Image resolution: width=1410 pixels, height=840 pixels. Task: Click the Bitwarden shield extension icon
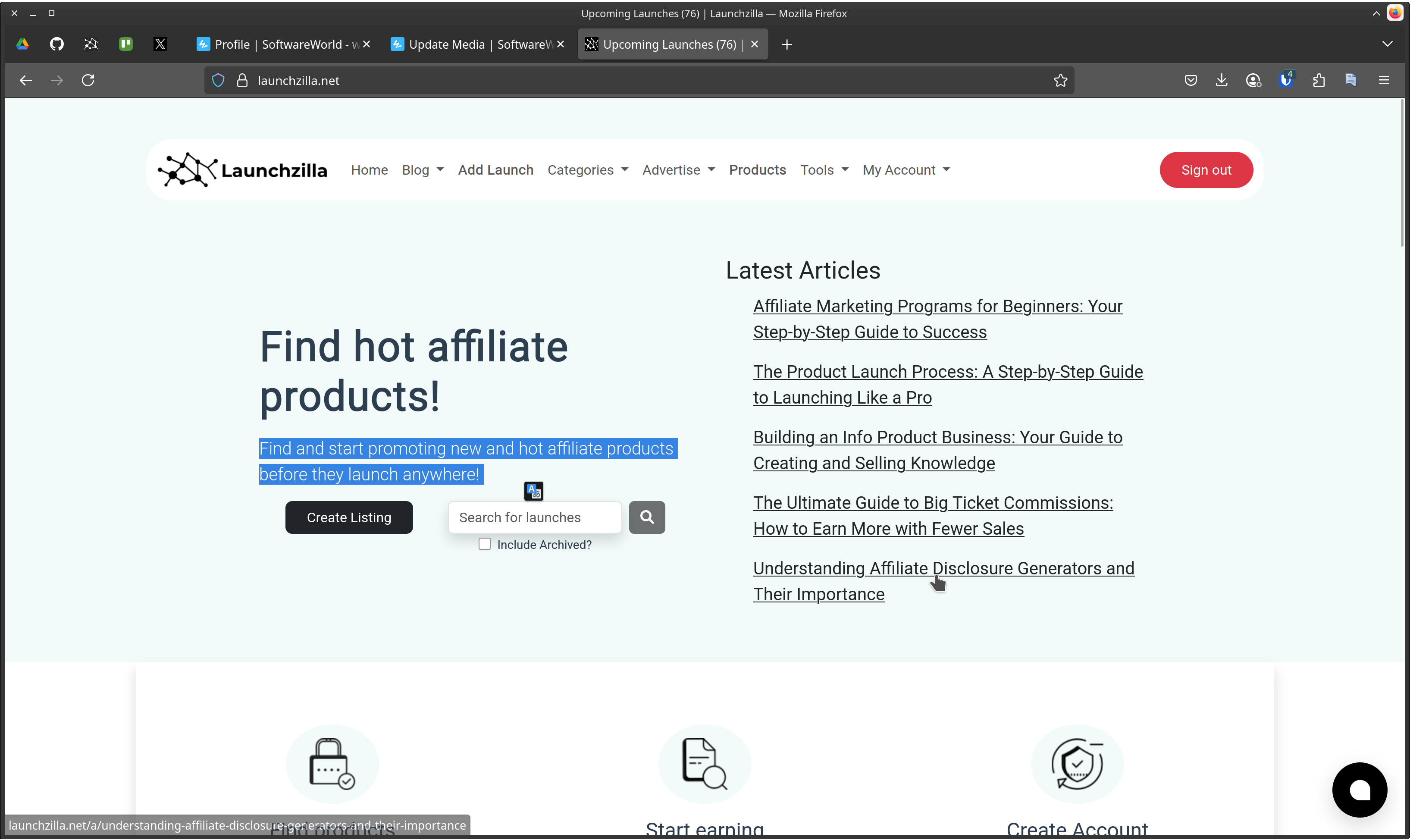point(1285,80)
